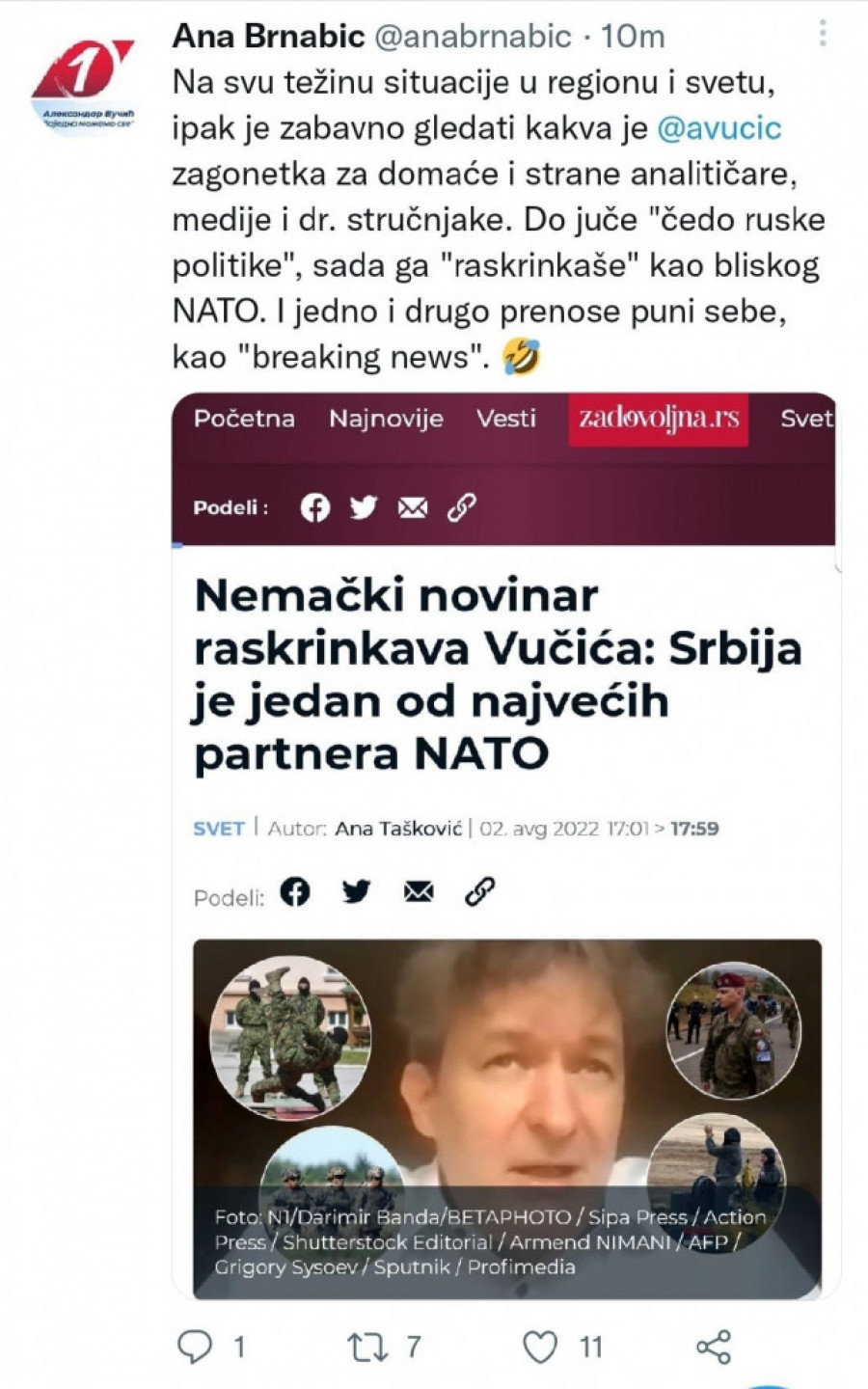The height and width of the screenshot is (1389, 868).
Task: Share via Facebook icon in maroon header
Action: [314, 507]
